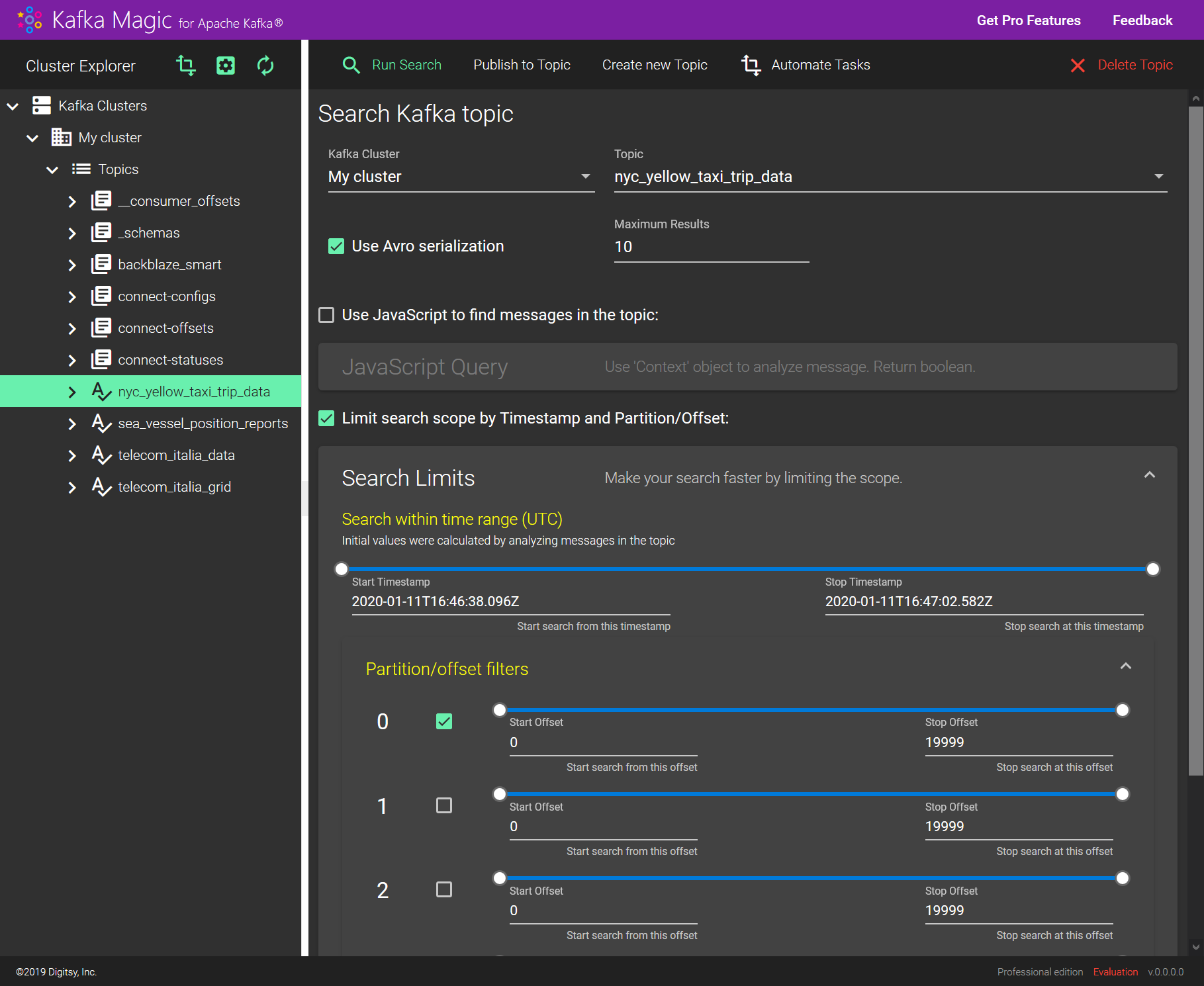Enable partition 1 filter checkbox

[x=444, y=805]
